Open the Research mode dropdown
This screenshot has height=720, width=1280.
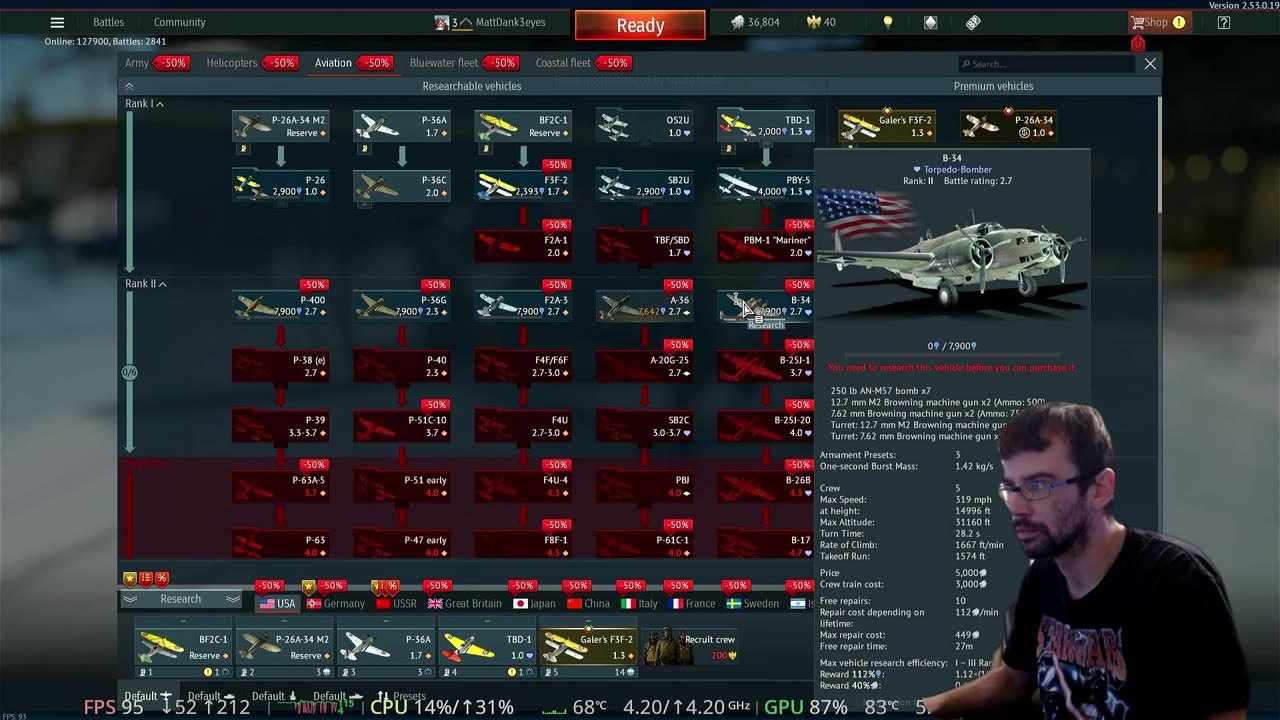pos(181,599)
